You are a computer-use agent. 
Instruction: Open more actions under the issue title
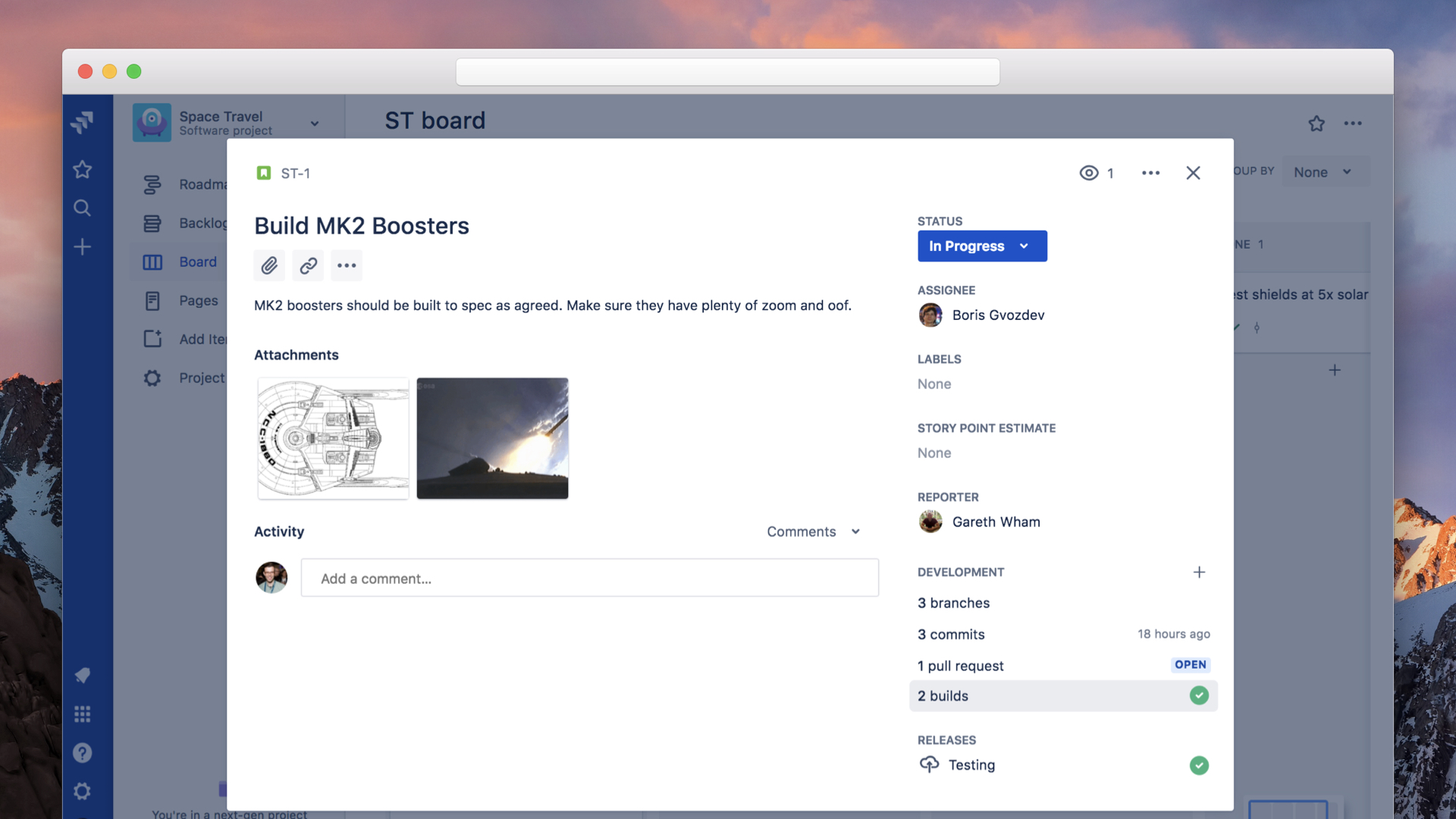[x=347, y=265]
